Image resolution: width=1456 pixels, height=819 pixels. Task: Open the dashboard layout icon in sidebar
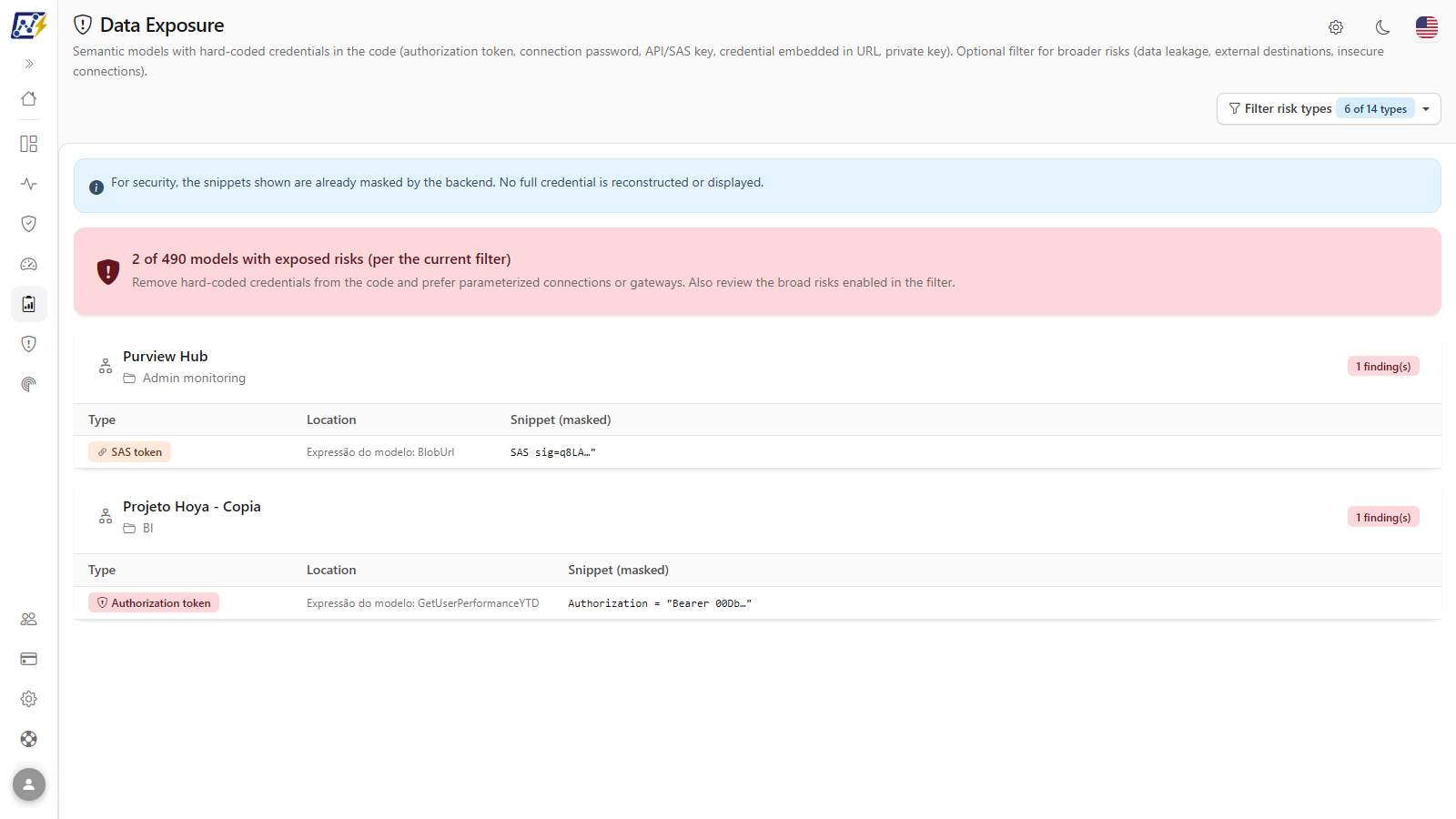pos(29,144)
